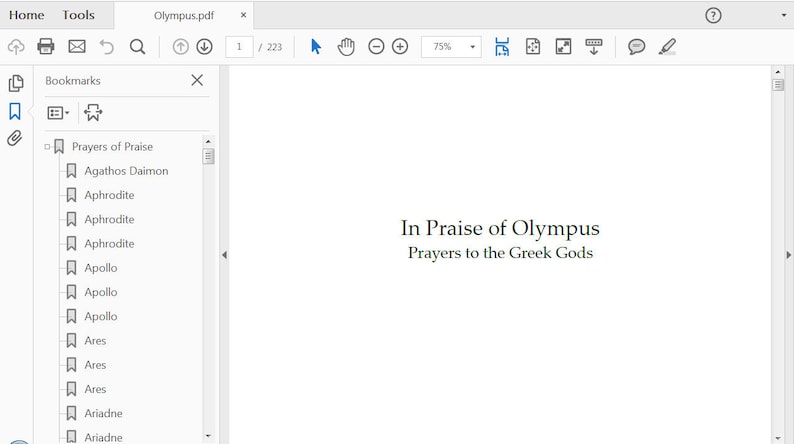Go to next page arrow
Screen dimensions: 794x444
205,47
